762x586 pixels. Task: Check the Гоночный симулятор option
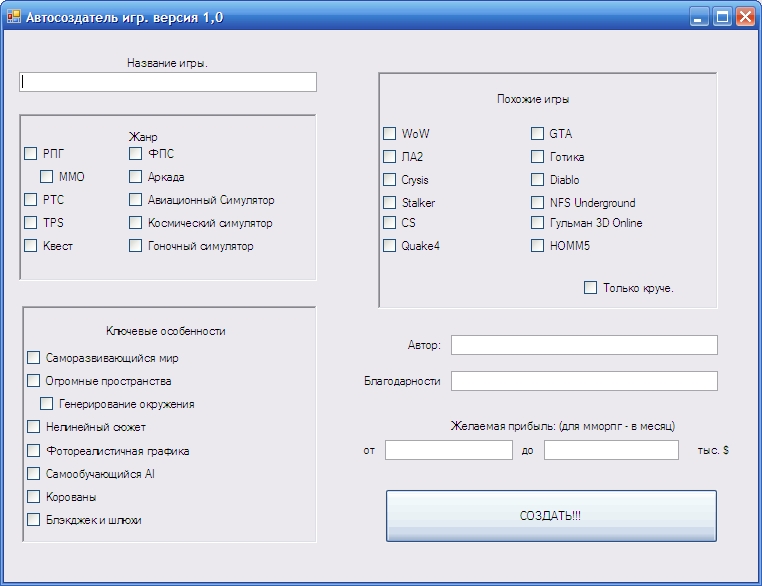(x=136, y=246)
